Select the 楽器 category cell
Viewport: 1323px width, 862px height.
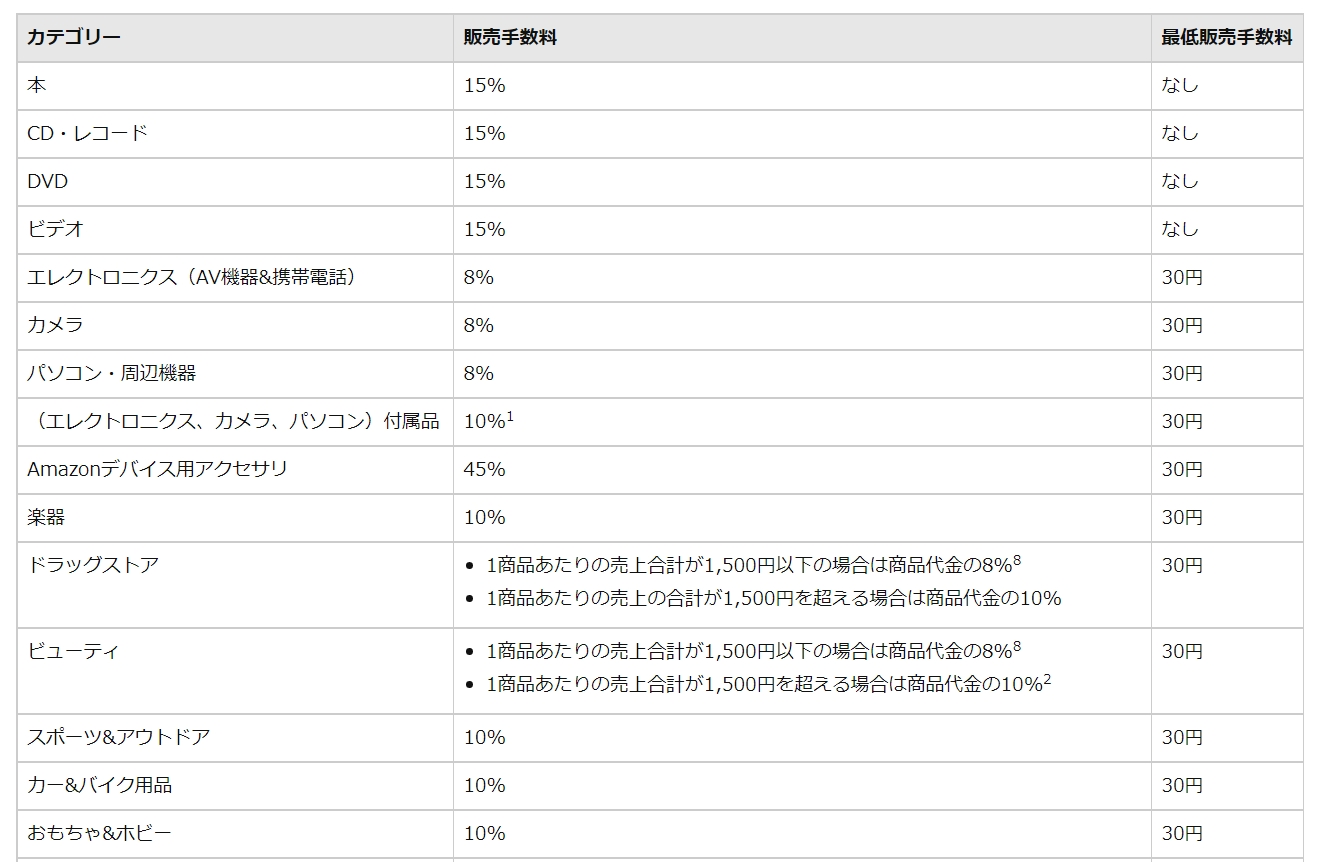tap(46, 518)
